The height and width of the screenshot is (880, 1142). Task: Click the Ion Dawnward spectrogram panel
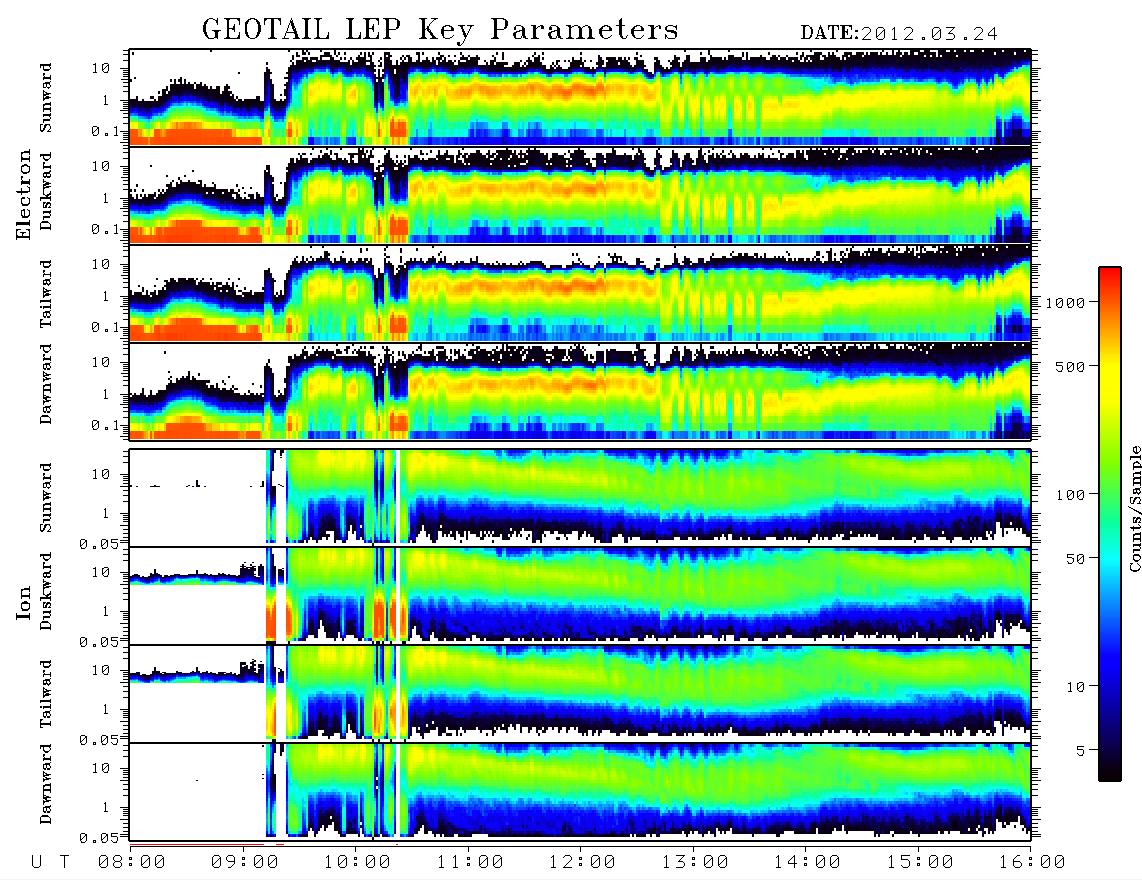(580, 792)
